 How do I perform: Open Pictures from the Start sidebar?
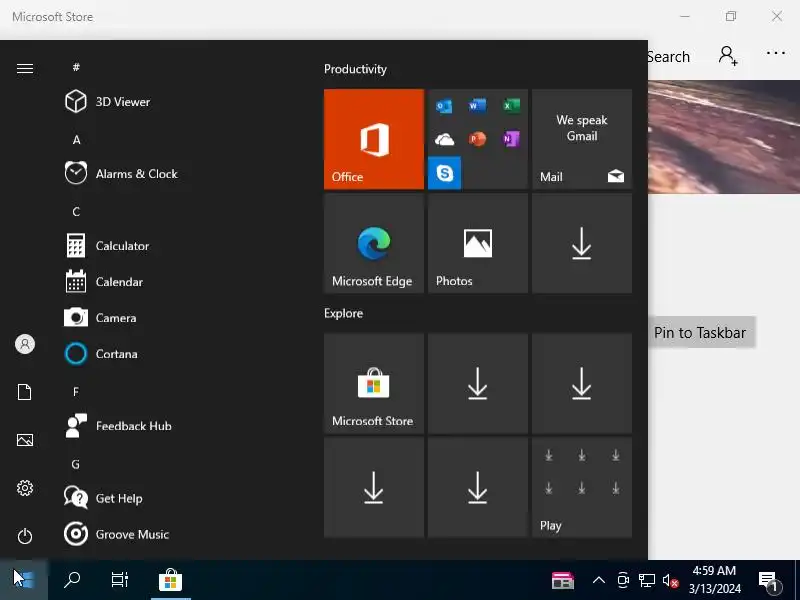tap(24, 440)
